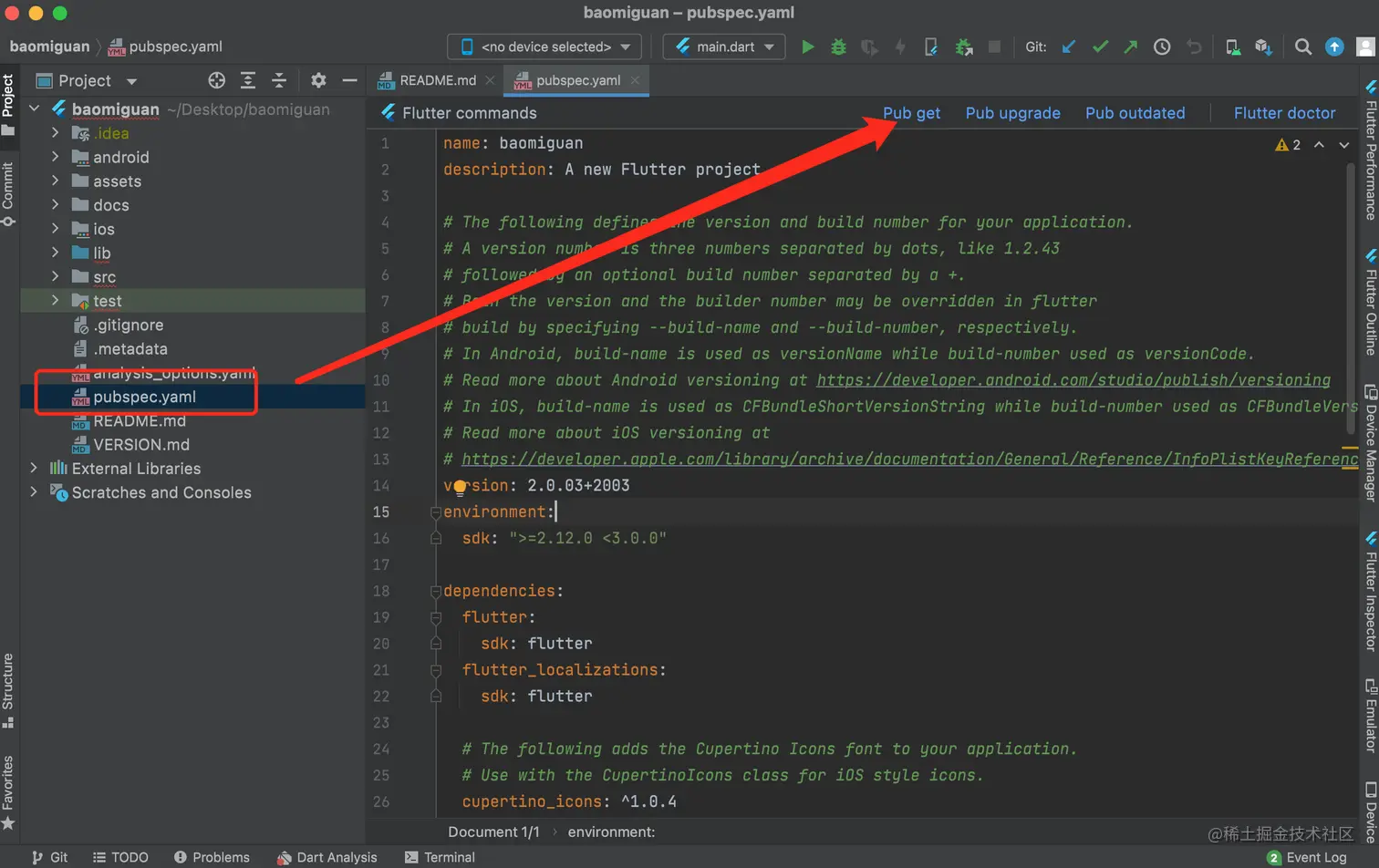Viewport: 1379px width, 868px height.
Task: Click the Git Push arrow icon
Action: (x=1131, y=46)
